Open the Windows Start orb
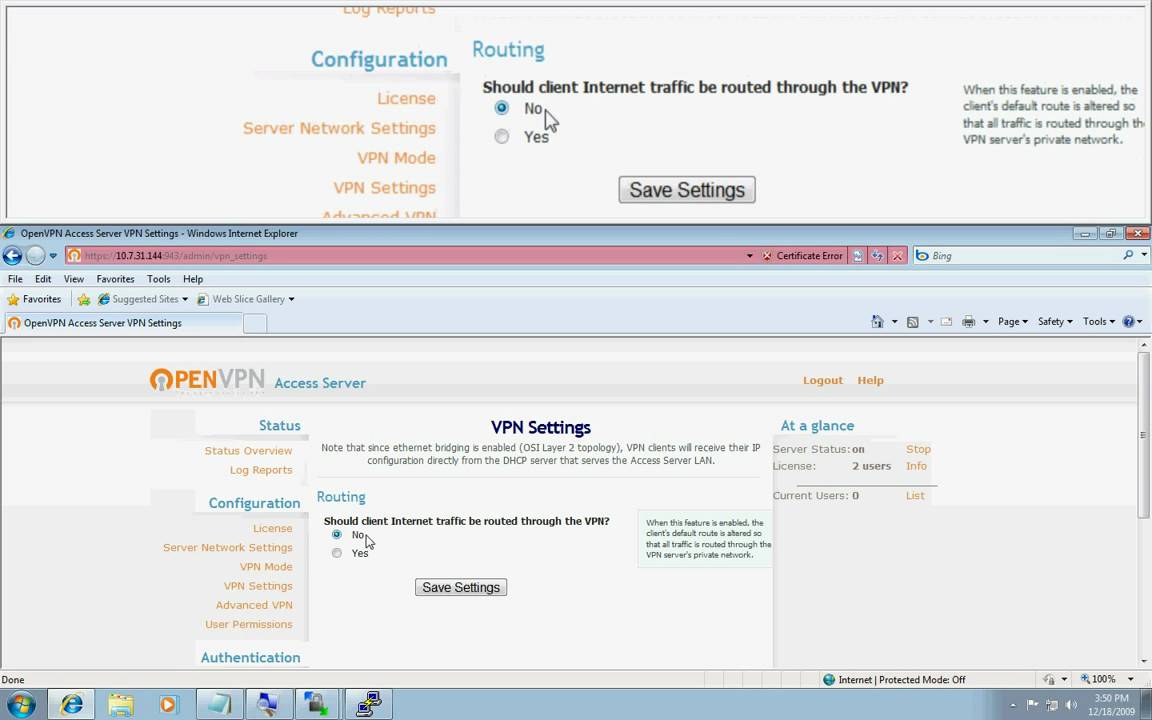 coord(20,705)
